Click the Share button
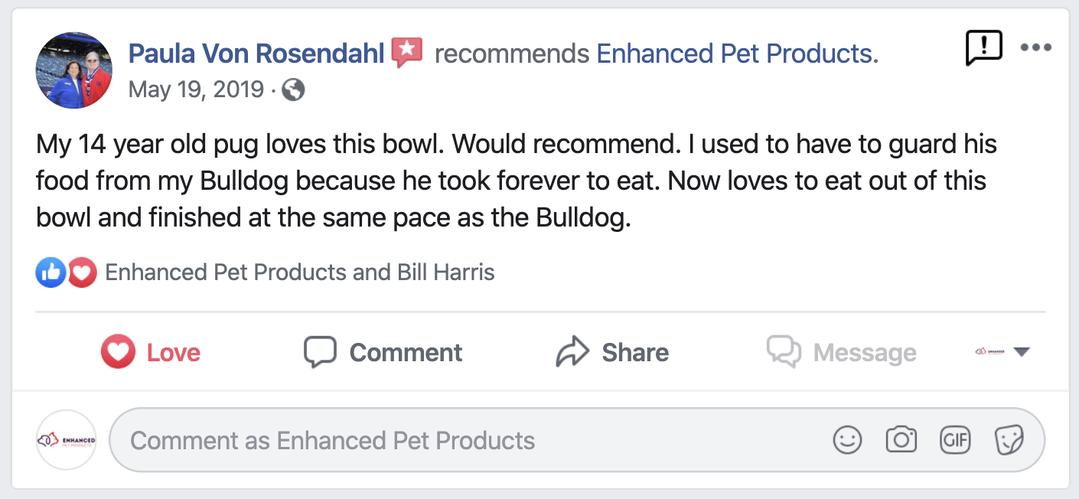This screenshot has height=499, width=1079. pyautogui.click(x=612, y=352)
